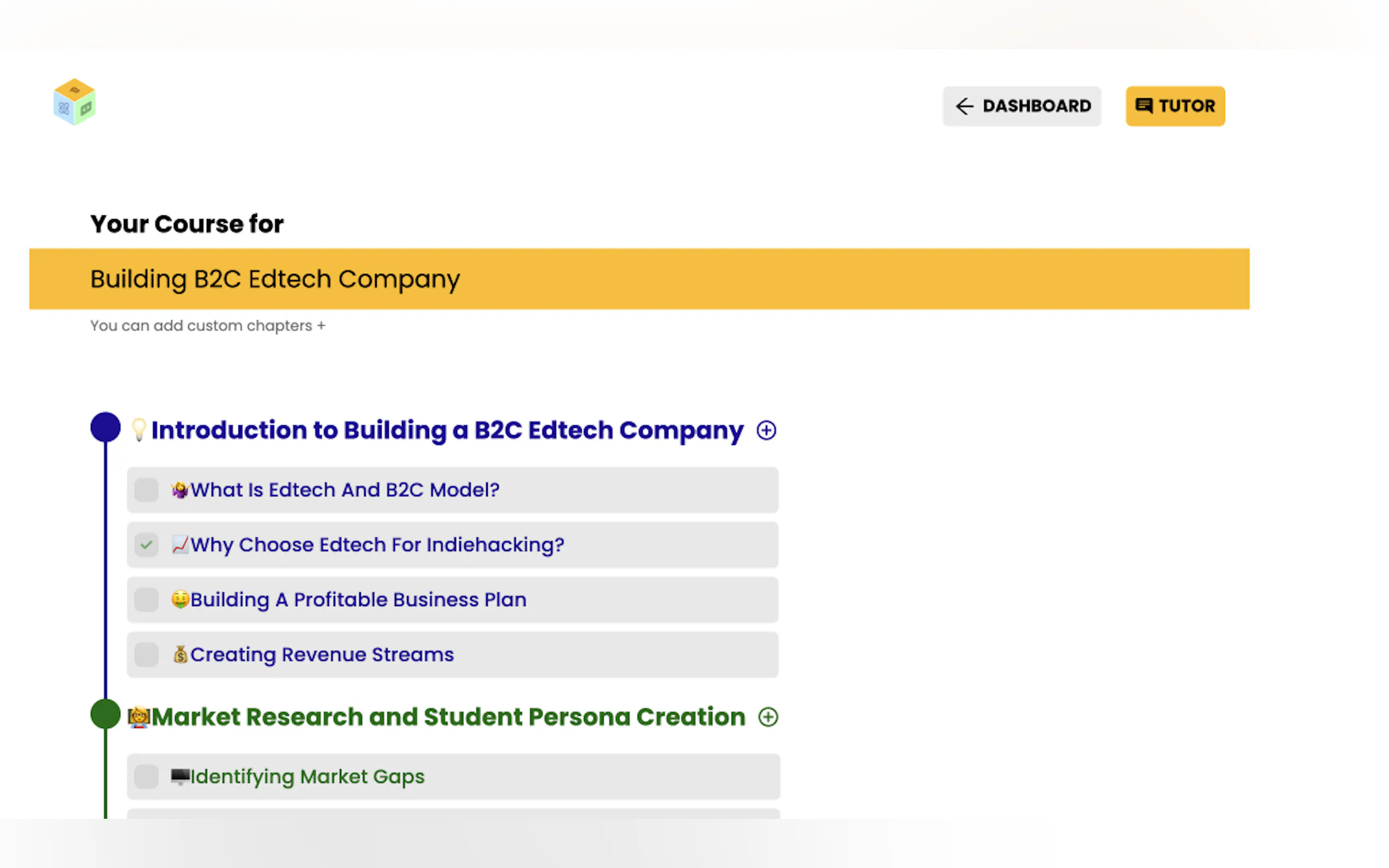The height and width of the screenshot is (868, 1389).
Task: Mark Creating Revenue Streams as complete
Action: pyautogui.click(x=147, y=654)
